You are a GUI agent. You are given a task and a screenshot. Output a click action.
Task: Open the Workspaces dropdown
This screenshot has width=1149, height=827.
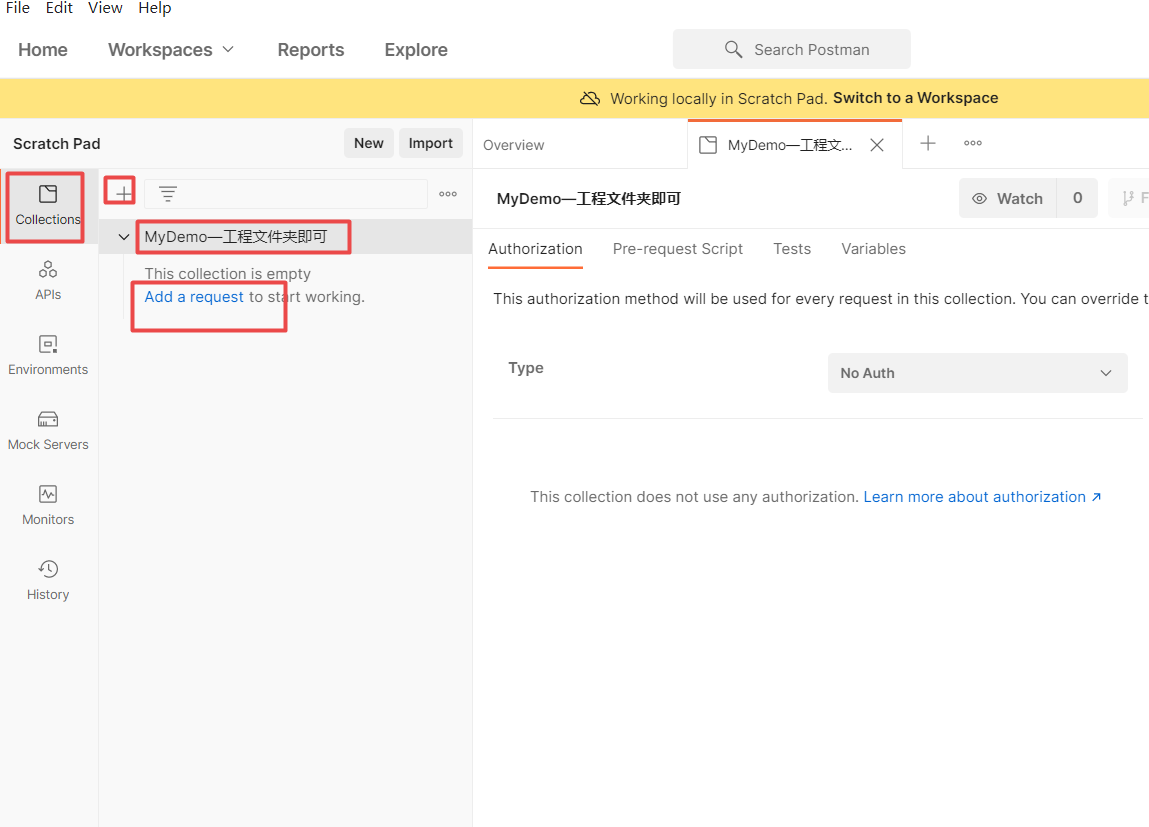pos(171,50)
